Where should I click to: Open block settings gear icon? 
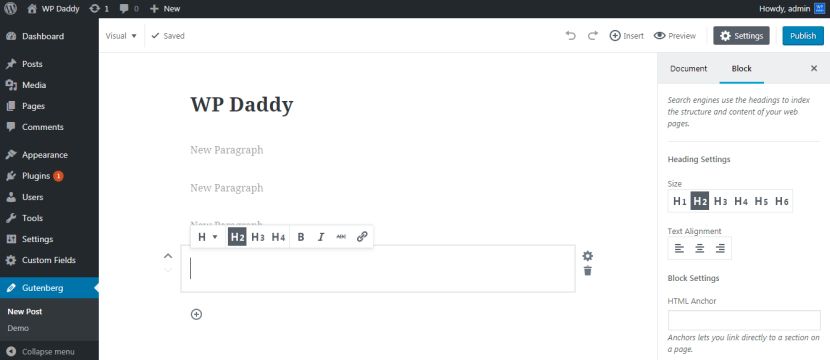coord(588,256)
